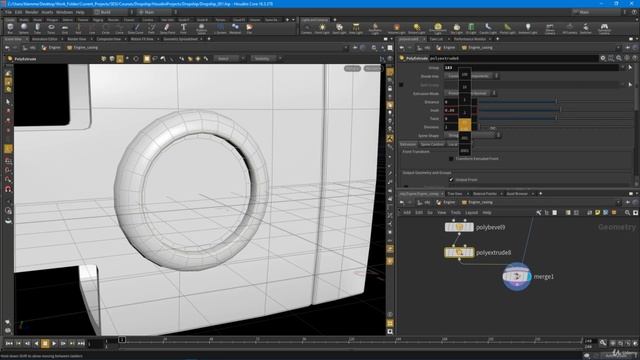Add a Camera from the shelf
Image resolution: width=640 pixels, height=360 pixels.
[307, 29]
